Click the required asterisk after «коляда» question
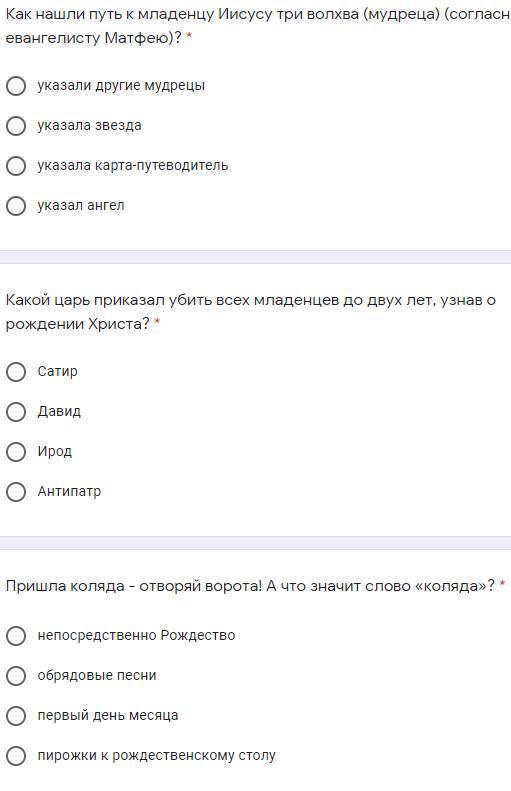 [502, 584]
